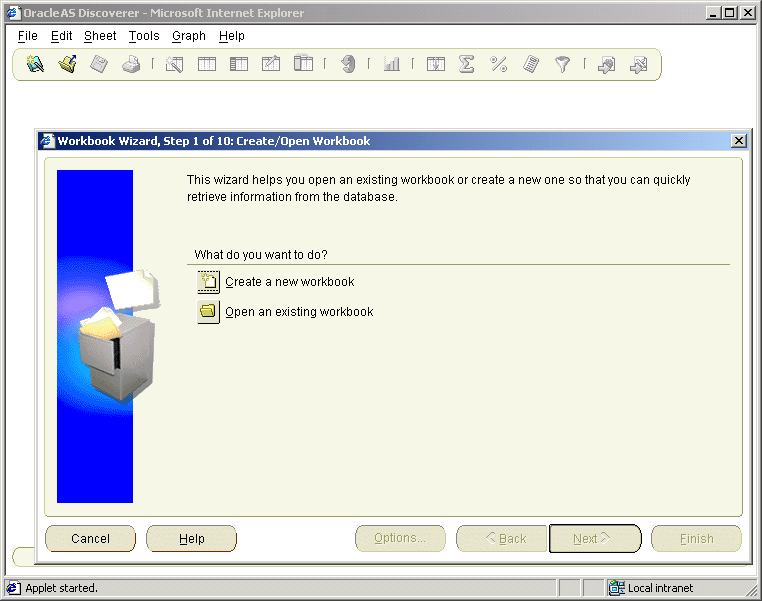Image resolution: width=762 pixels, height=601 pixels.
Task: Click the Create a new workbook icon
Action: [x=208, y=282]
